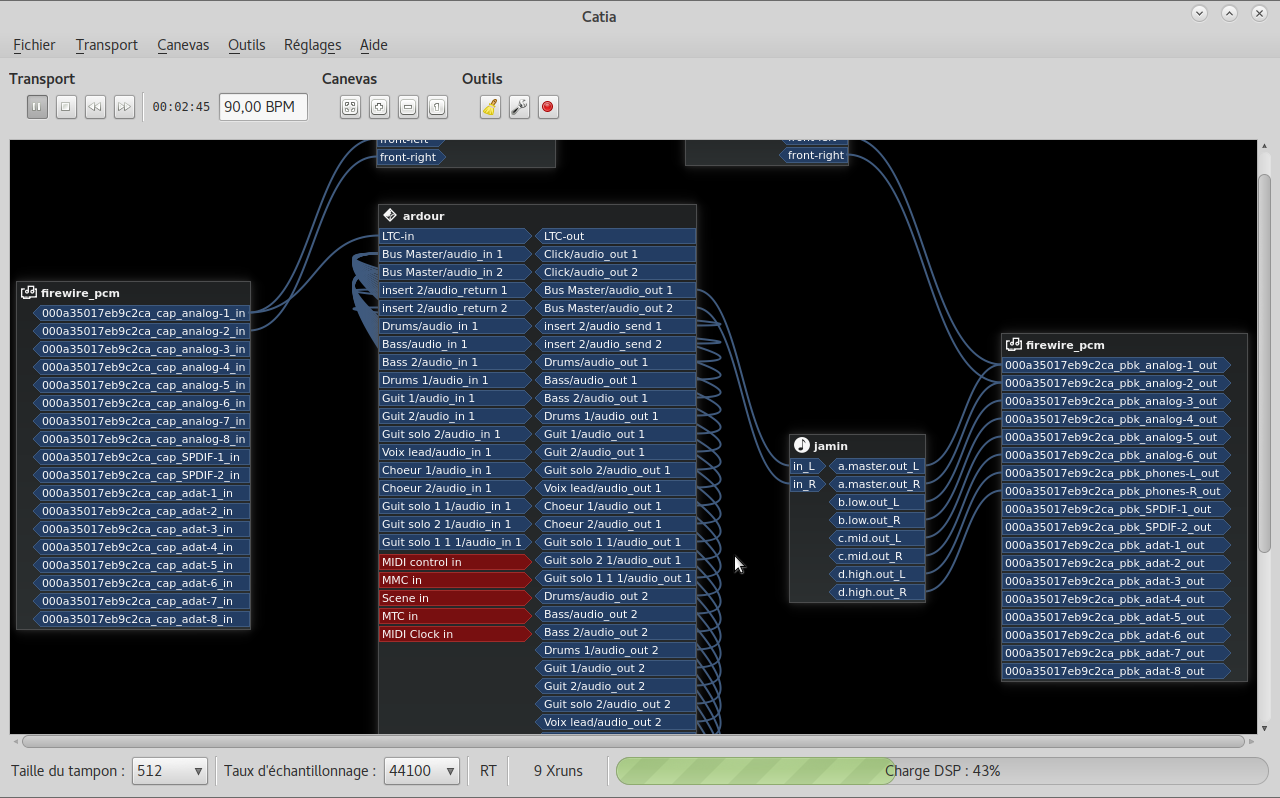Select jamin in_R port
This screenshot has height=798, width=1280.
pos(806,484)
